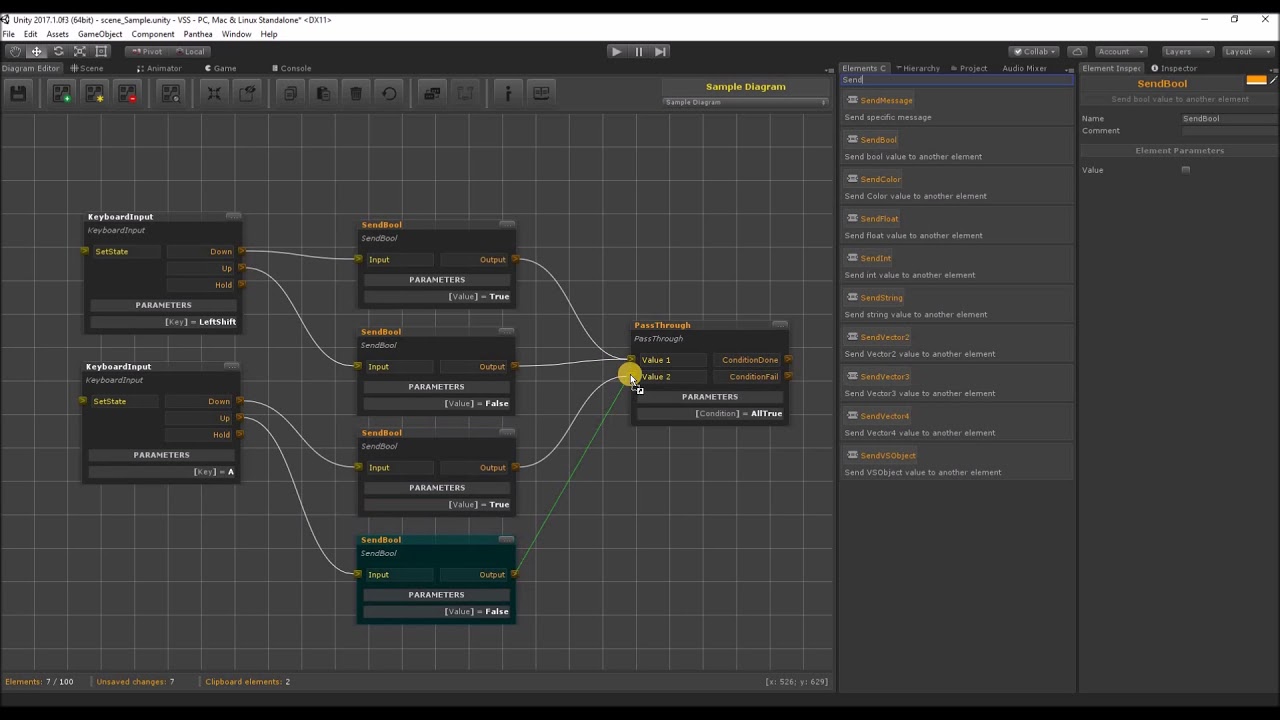Screen dimensions: 1280x720
Task: Switch to the Hierarchy tab
Action: pyautogui.click(x=917, y=68)
